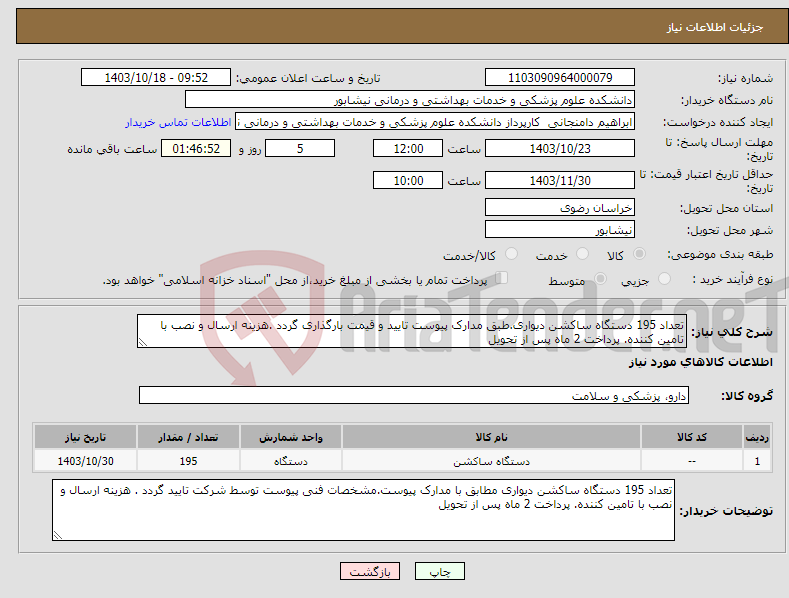The height and width of the screenshot is (598, 789).
Task: Toggle the Islamic treasury payment checkbox
Action: pos(502,278)
